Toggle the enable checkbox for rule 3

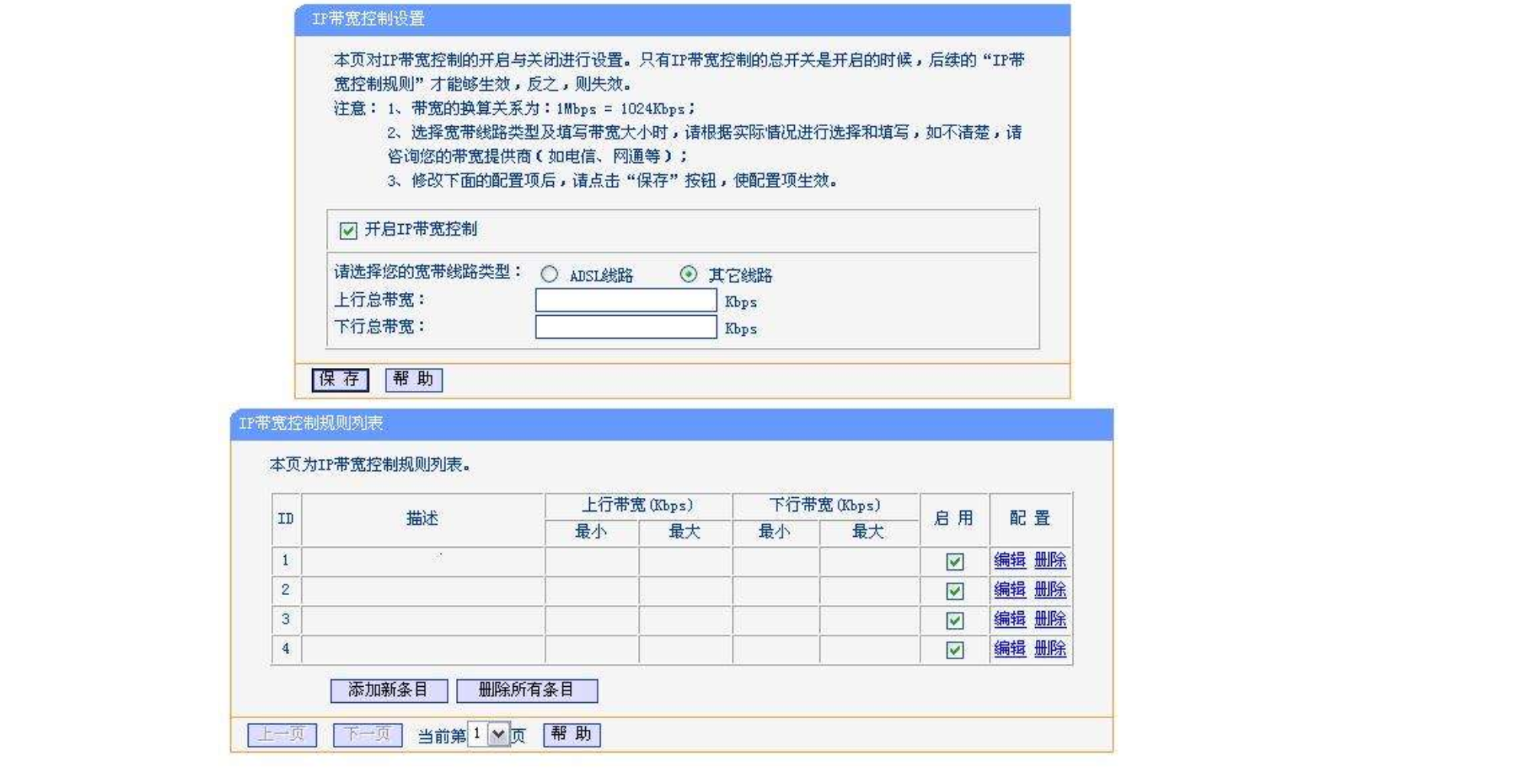coord(955,620)
